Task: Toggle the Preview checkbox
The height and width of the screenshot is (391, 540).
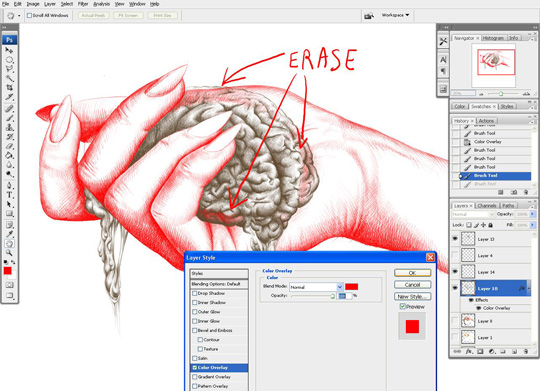Action: (402, 306)
